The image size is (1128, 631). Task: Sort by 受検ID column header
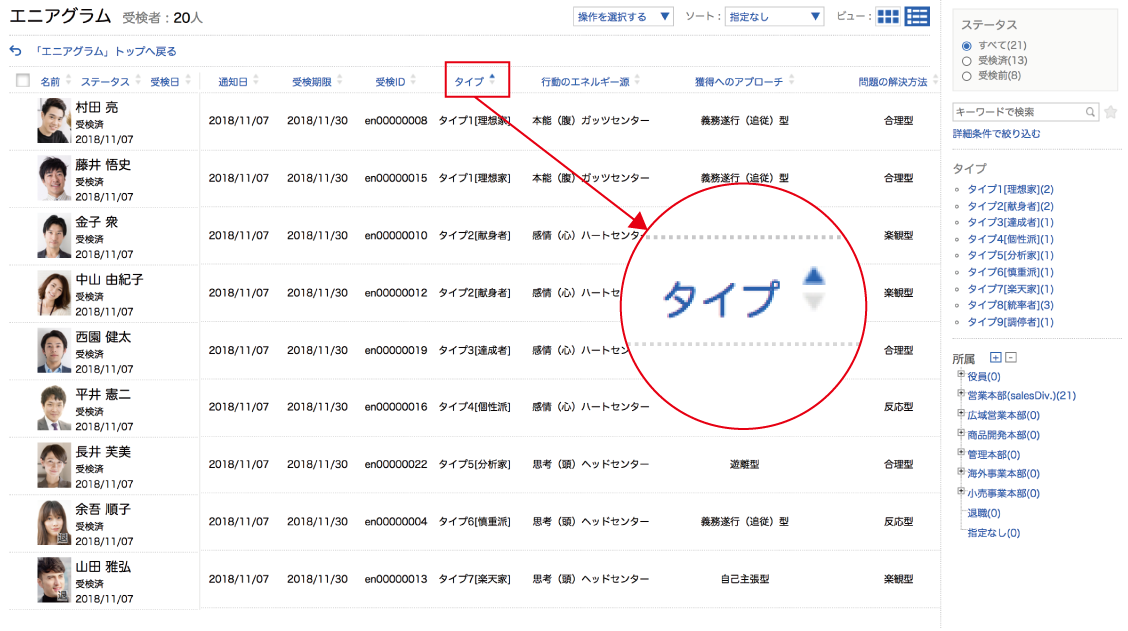point(390,82)
